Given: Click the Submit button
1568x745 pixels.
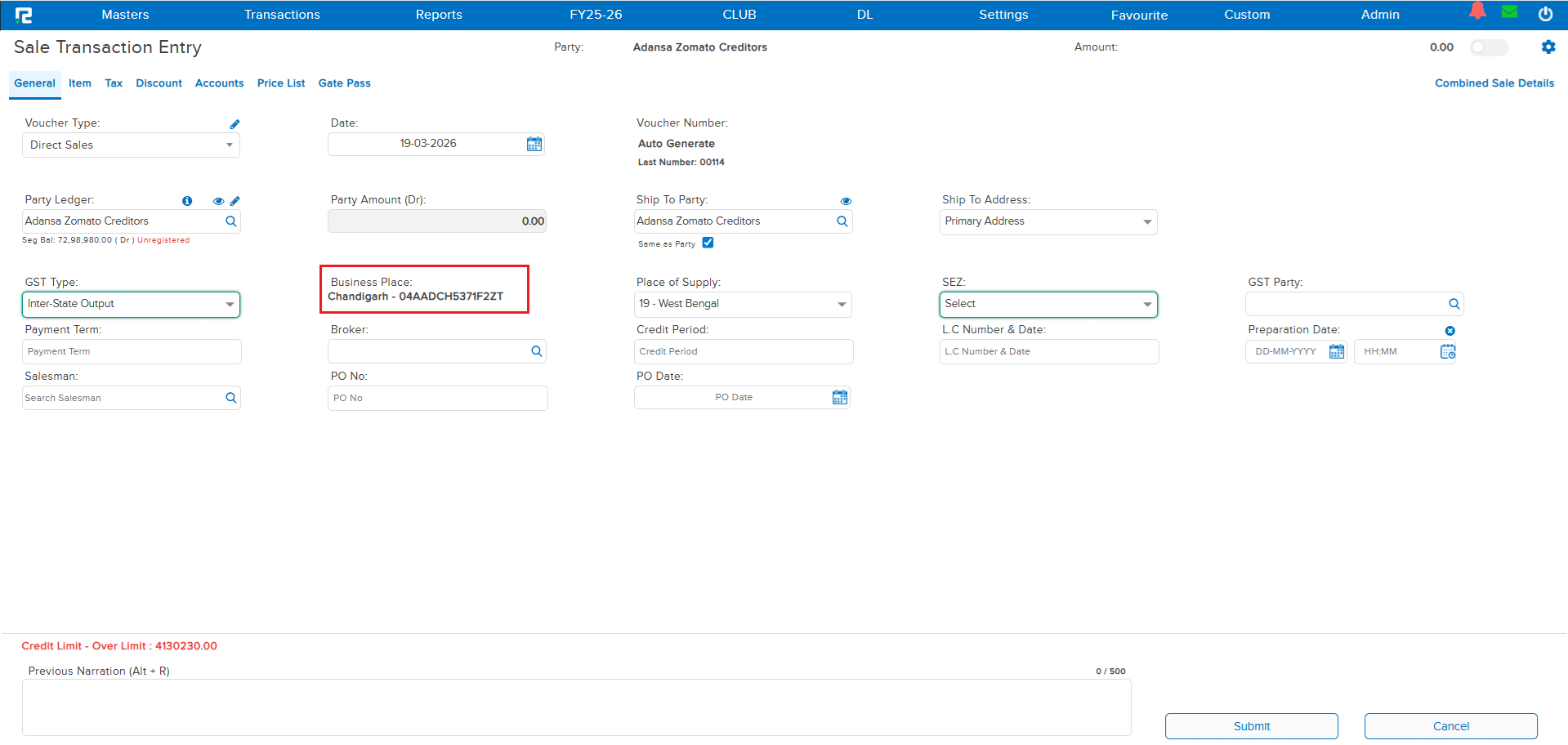Looking at the screenshot, I should click(1251, 725).
